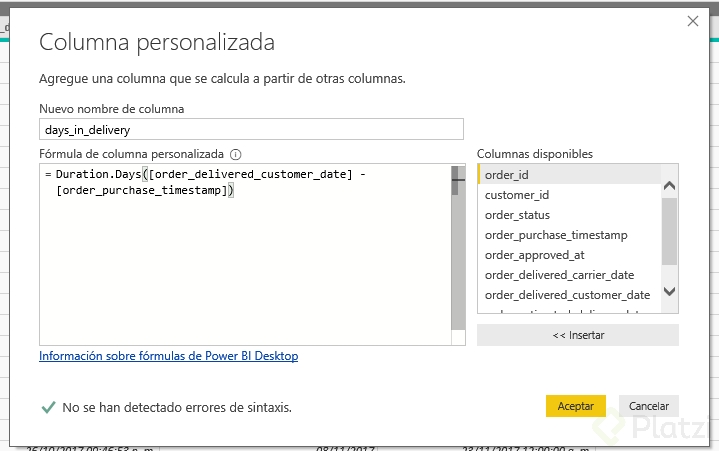Image resolution: width=719 pixels, height=451 pixels.
Task: Click inside the custom column formula editor
Action: 245,254
